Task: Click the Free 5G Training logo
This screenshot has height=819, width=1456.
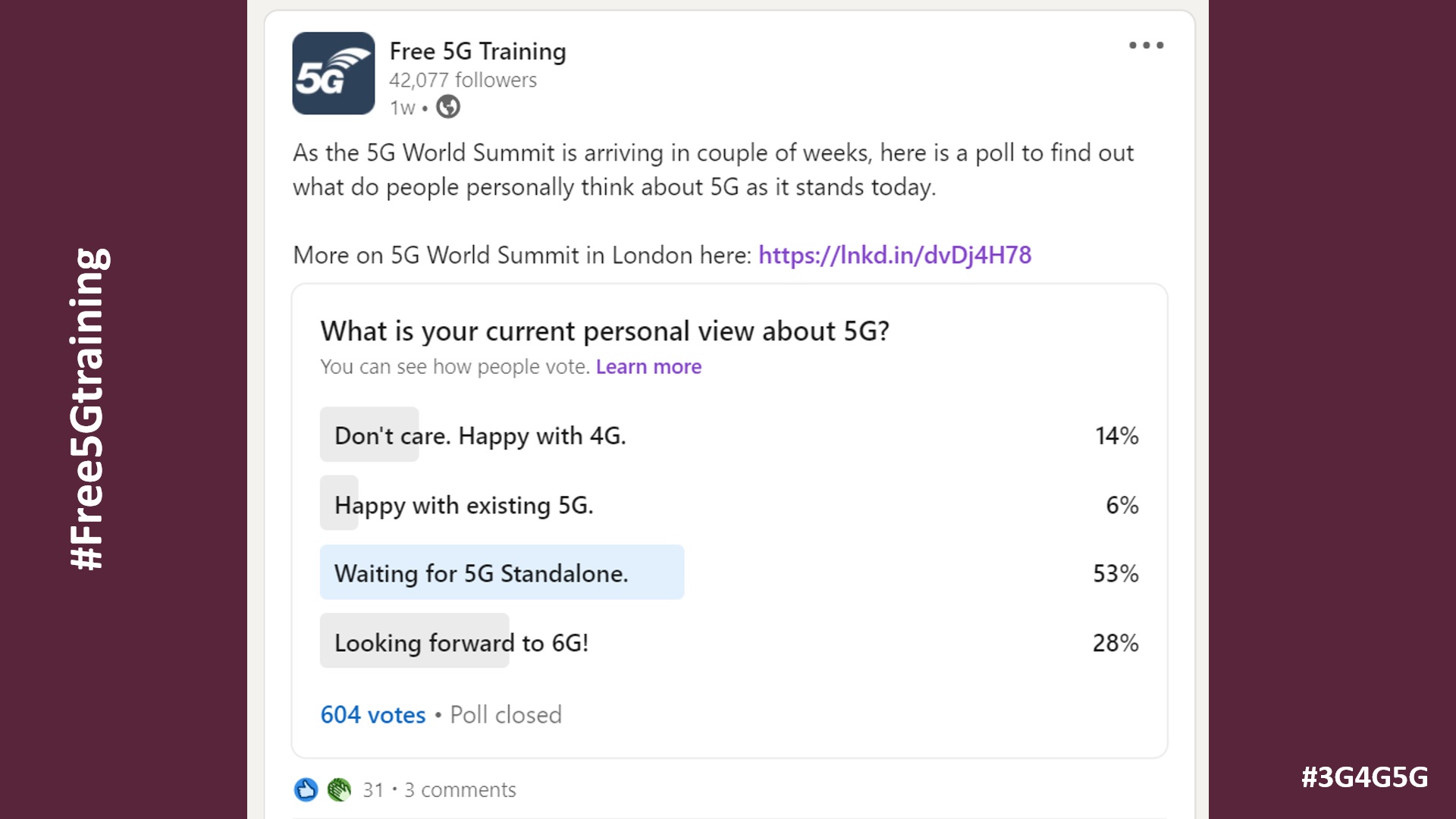Action: [x=333, y=74]
